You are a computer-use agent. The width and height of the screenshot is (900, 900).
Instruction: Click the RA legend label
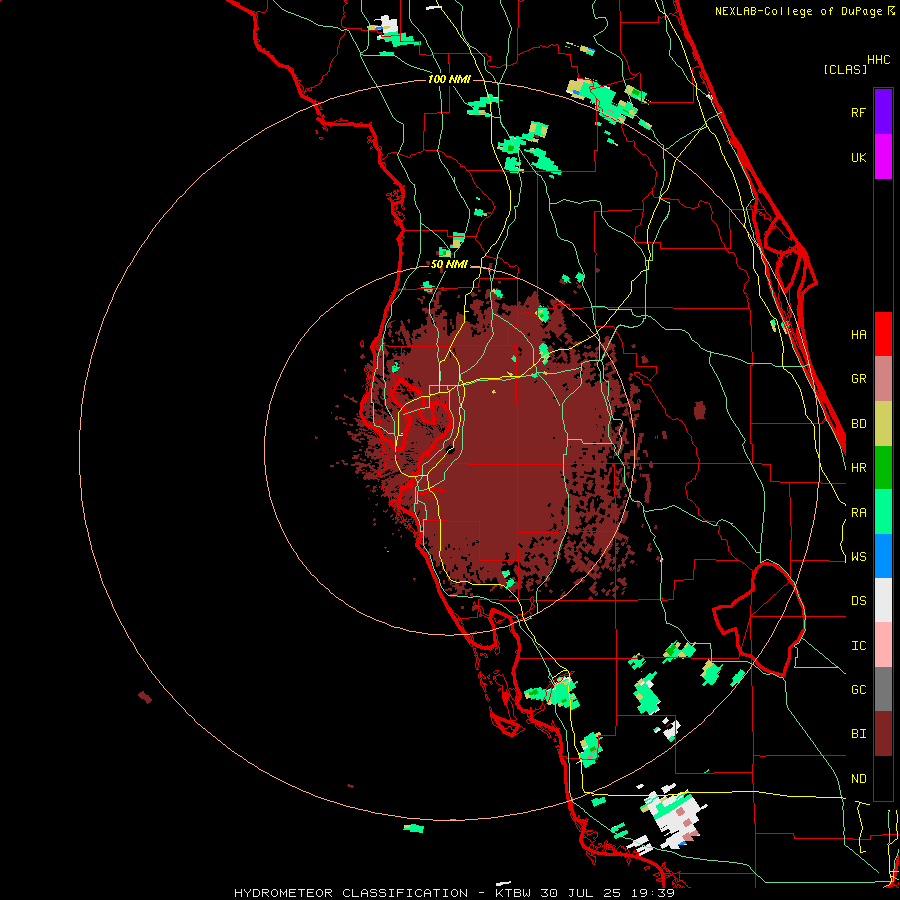click(x=858, y=513)
